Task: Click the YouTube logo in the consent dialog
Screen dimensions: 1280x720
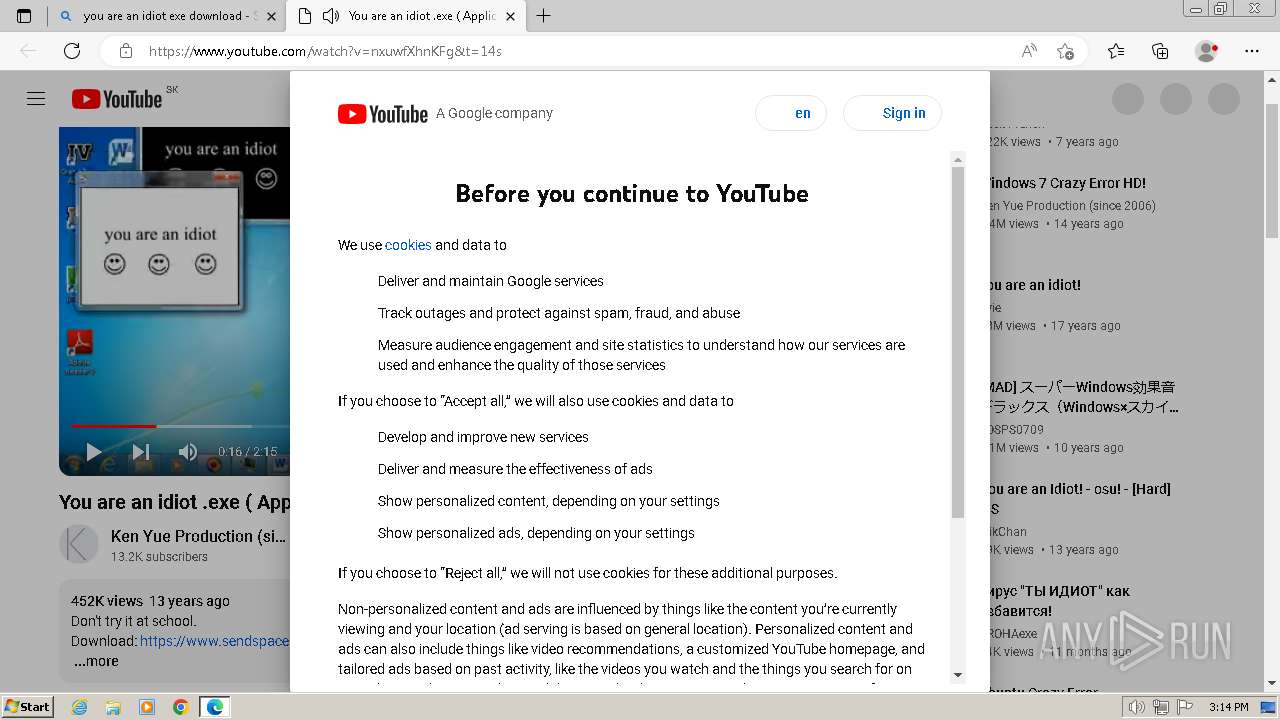Action: point(383,114)
